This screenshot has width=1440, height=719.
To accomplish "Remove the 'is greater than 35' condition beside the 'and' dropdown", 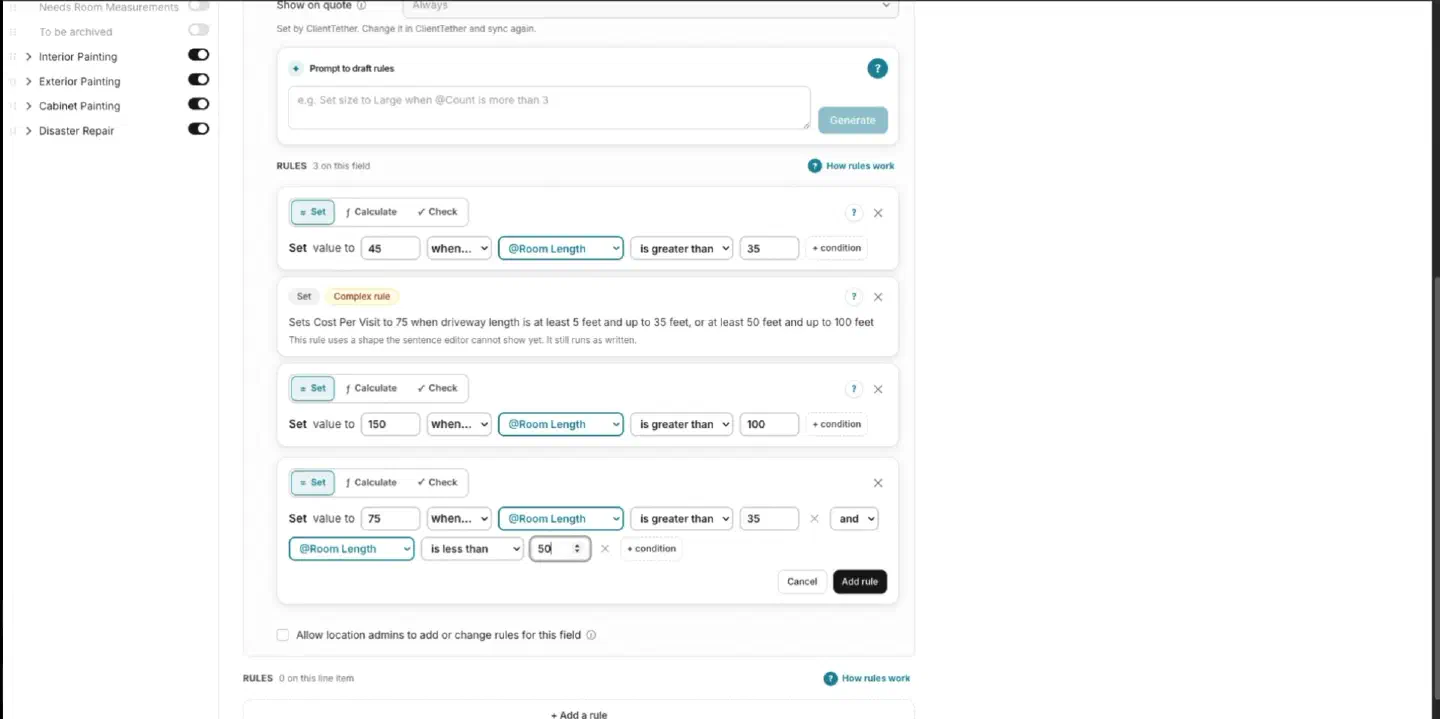I will pos(814,519).
